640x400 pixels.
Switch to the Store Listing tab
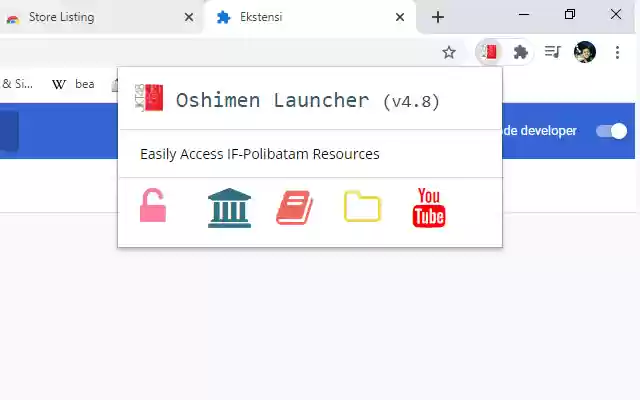(100, 17)
